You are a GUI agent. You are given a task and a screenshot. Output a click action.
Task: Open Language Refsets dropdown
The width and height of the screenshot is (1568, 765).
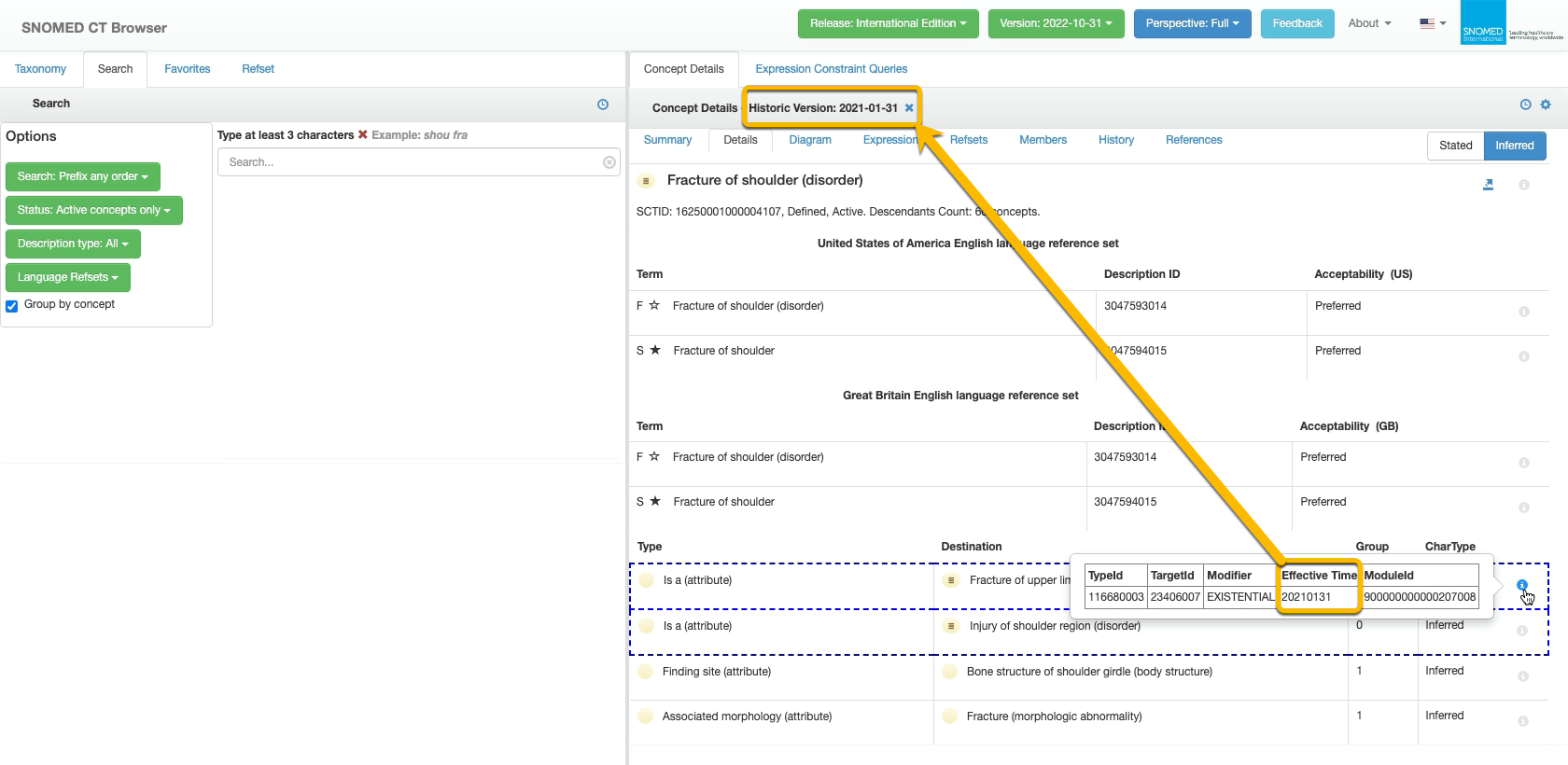click(x=67, y=277)
